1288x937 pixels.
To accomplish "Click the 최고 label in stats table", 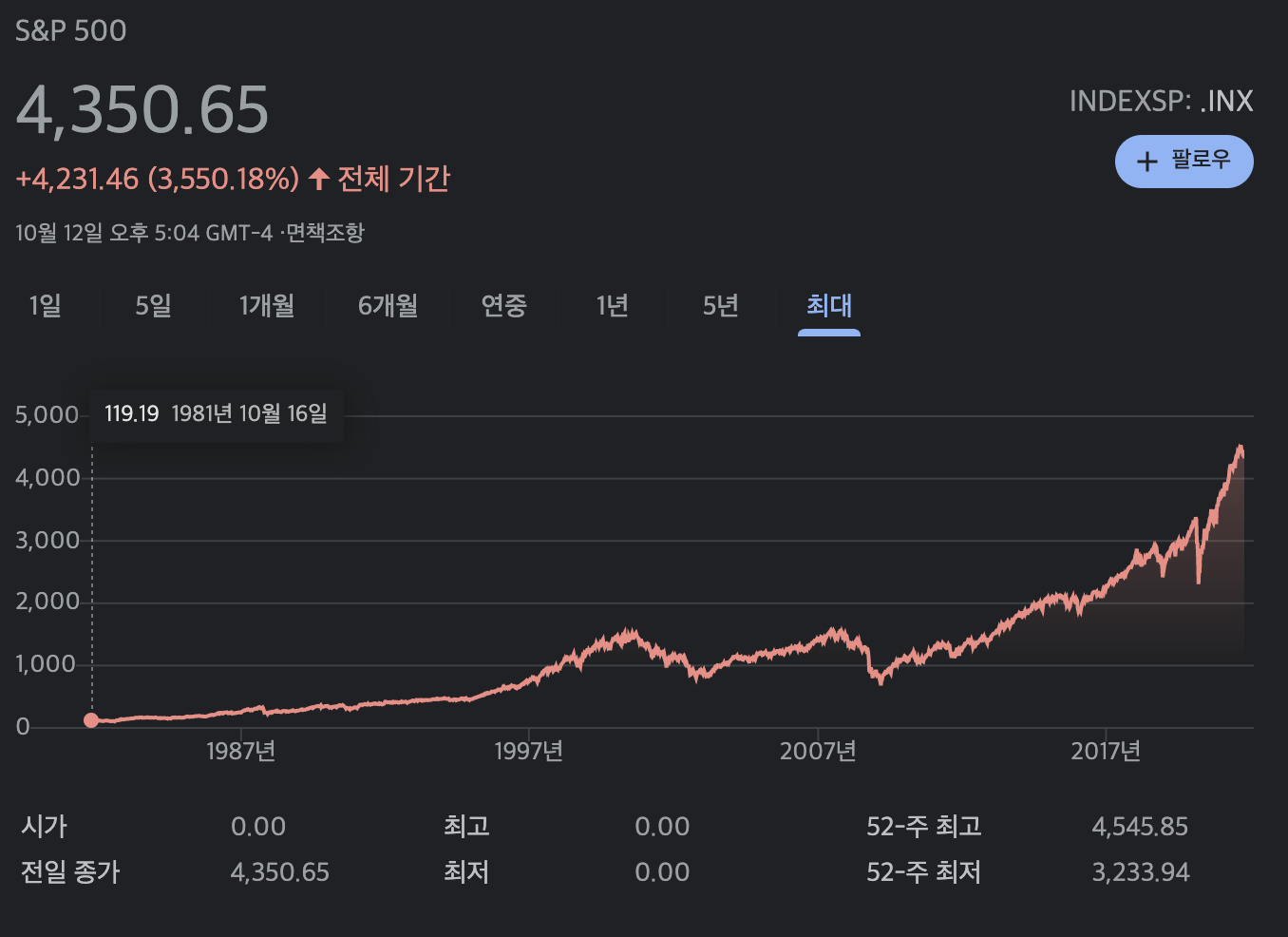I will coord(466,827).
